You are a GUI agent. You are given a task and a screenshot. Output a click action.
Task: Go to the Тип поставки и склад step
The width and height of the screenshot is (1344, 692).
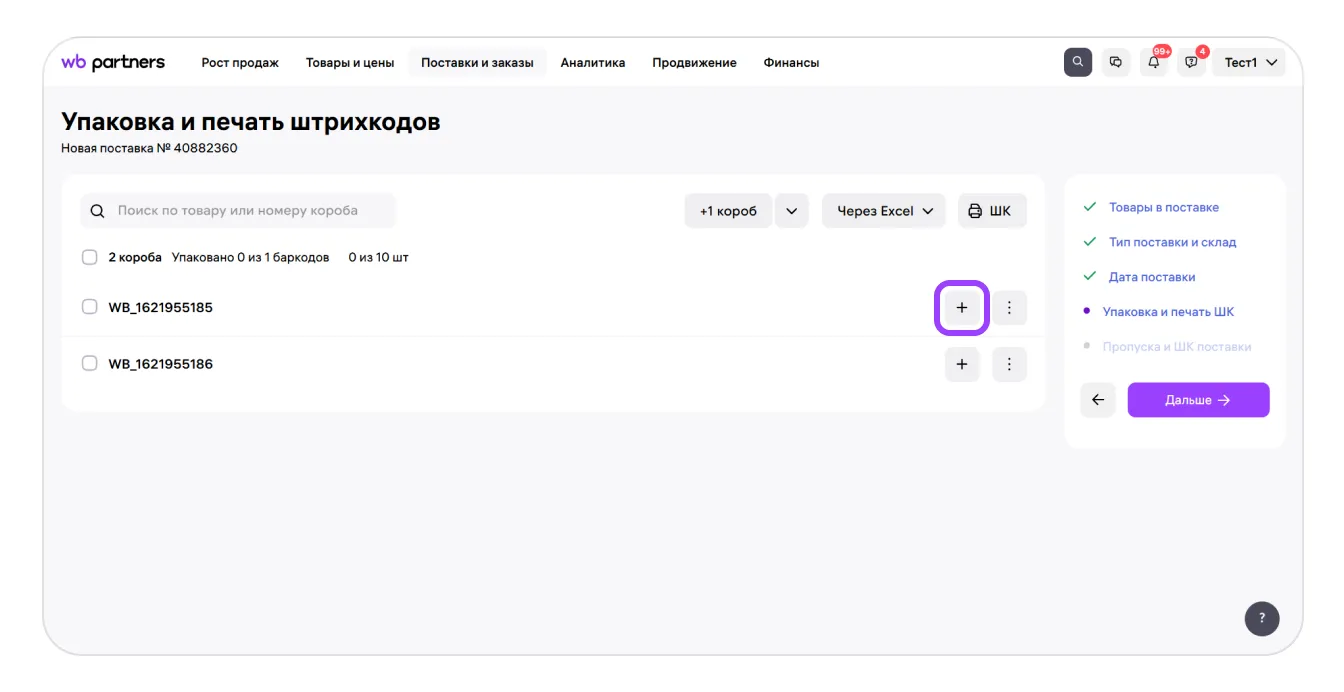pyautogui.click(x=1172, y=242)
